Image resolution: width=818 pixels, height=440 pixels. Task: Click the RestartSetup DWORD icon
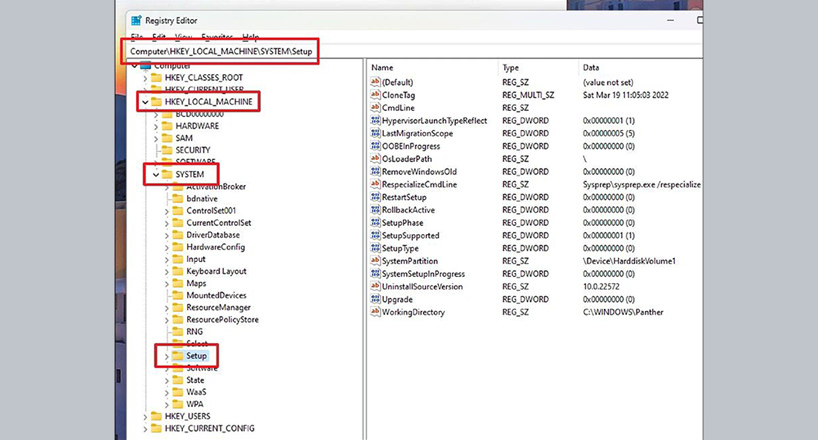tap(375, 197)
